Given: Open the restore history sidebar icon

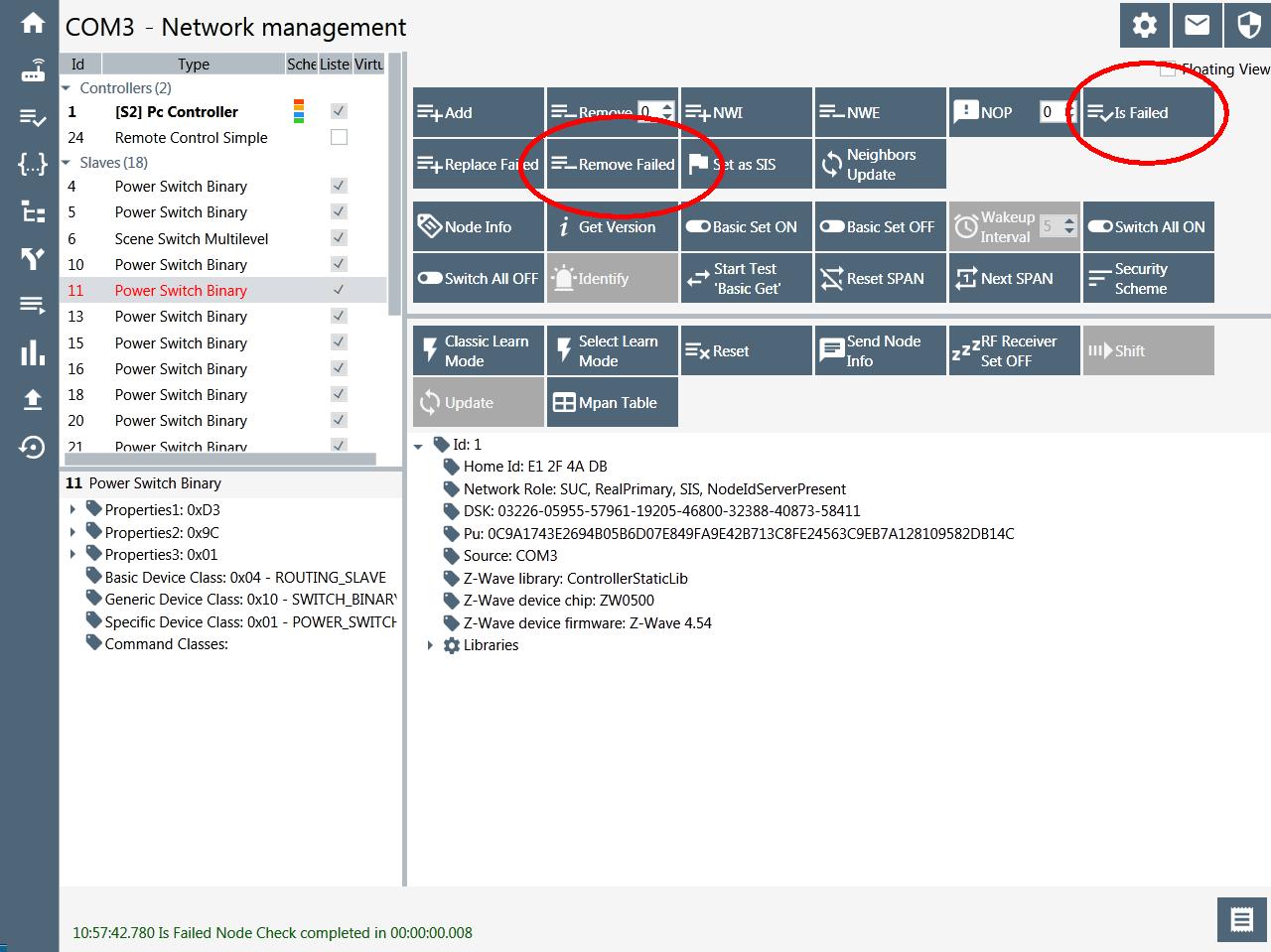Looking at the screenshot, I should (33, 447).
